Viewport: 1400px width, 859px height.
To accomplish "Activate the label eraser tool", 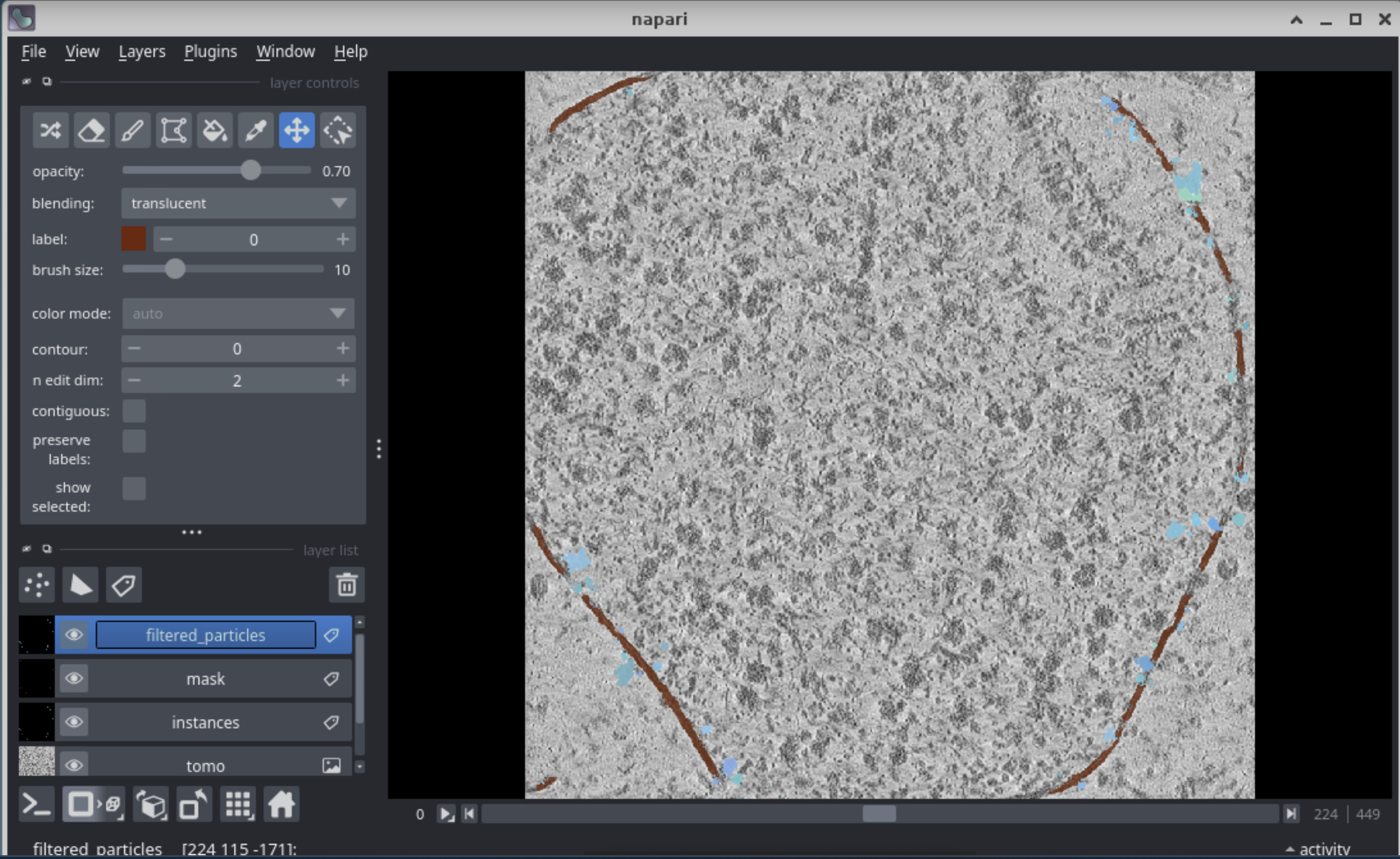I will [91, 131].
